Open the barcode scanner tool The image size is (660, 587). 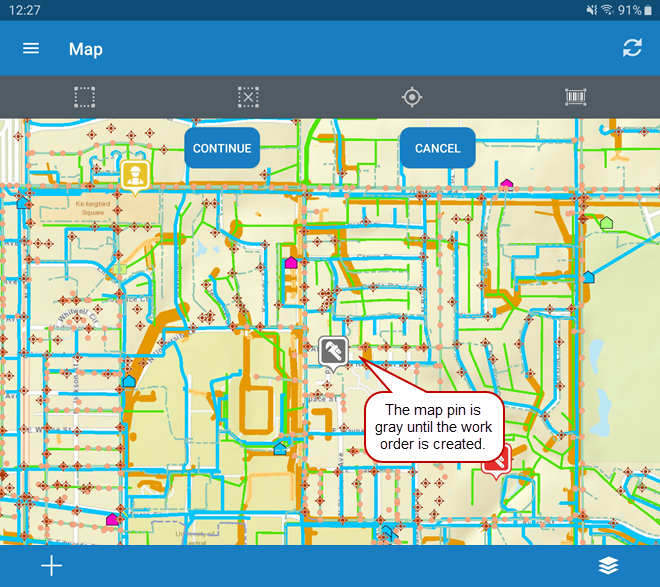575,97
